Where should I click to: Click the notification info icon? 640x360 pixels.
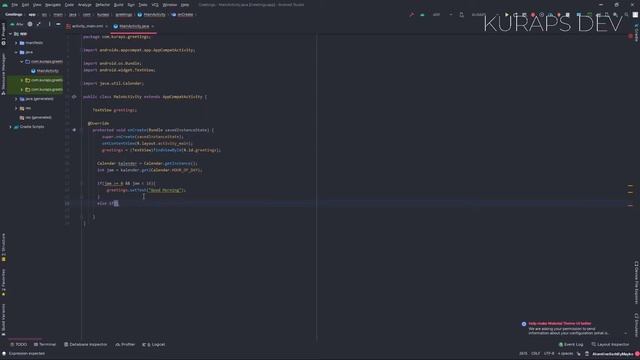(524, 324)
